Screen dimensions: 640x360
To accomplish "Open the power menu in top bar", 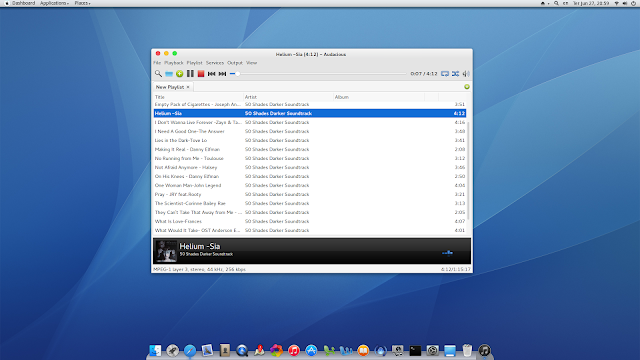I will (633, 3).
